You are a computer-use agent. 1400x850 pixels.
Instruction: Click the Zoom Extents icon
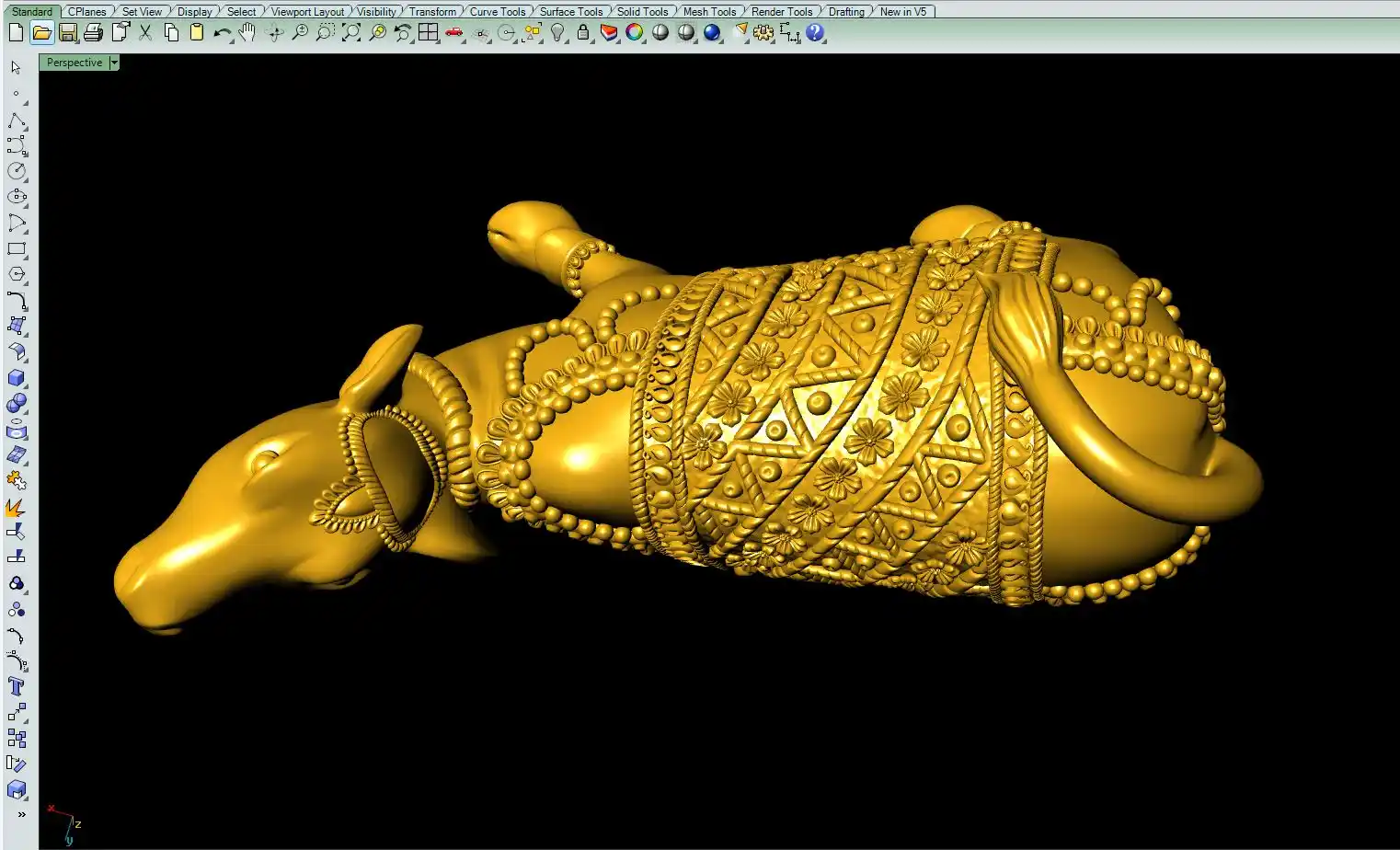coord(351,33)
